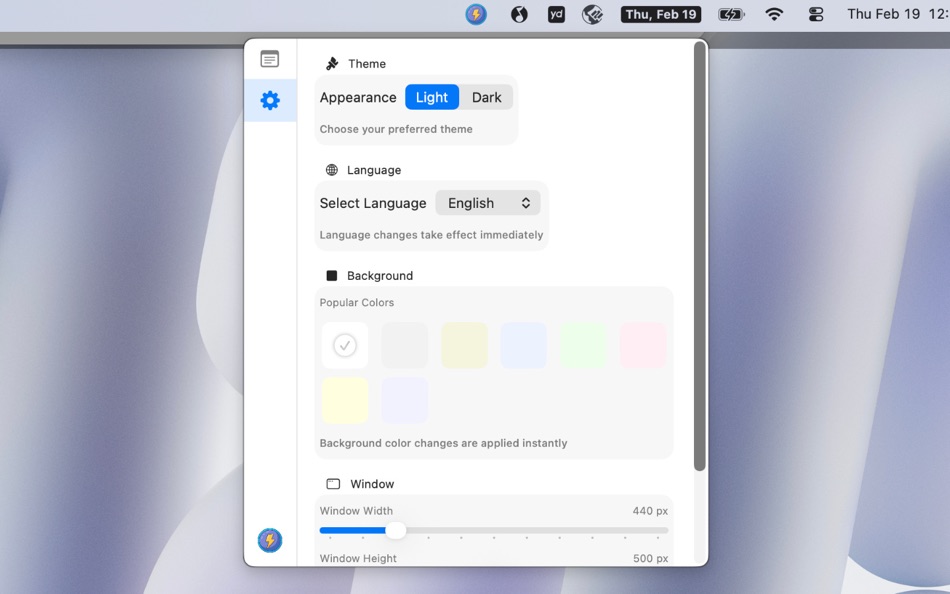Deselect the checked white color swatch
The image size is (950, 594).
(344, 345)
